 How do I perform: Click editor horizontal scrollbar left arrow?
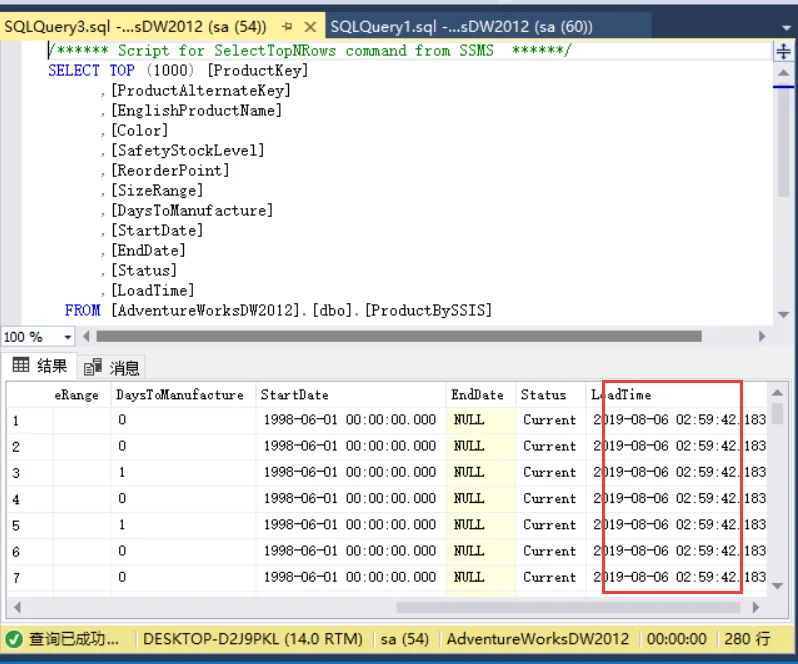pos(86,336)
